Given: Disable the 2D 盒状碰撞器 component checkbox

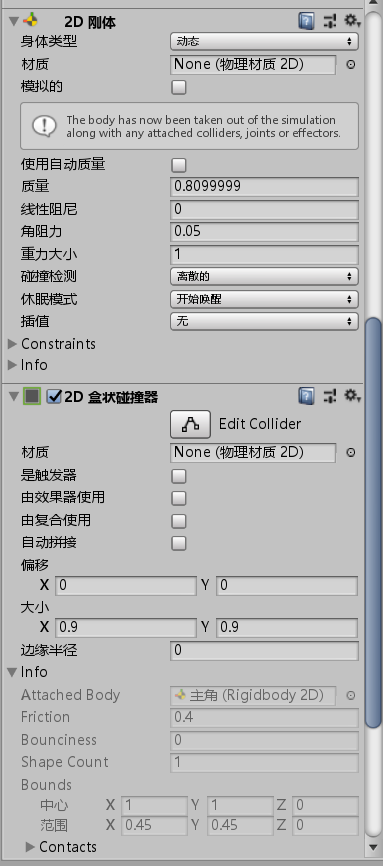Looking at the screenshot, I should coord(54,397).
